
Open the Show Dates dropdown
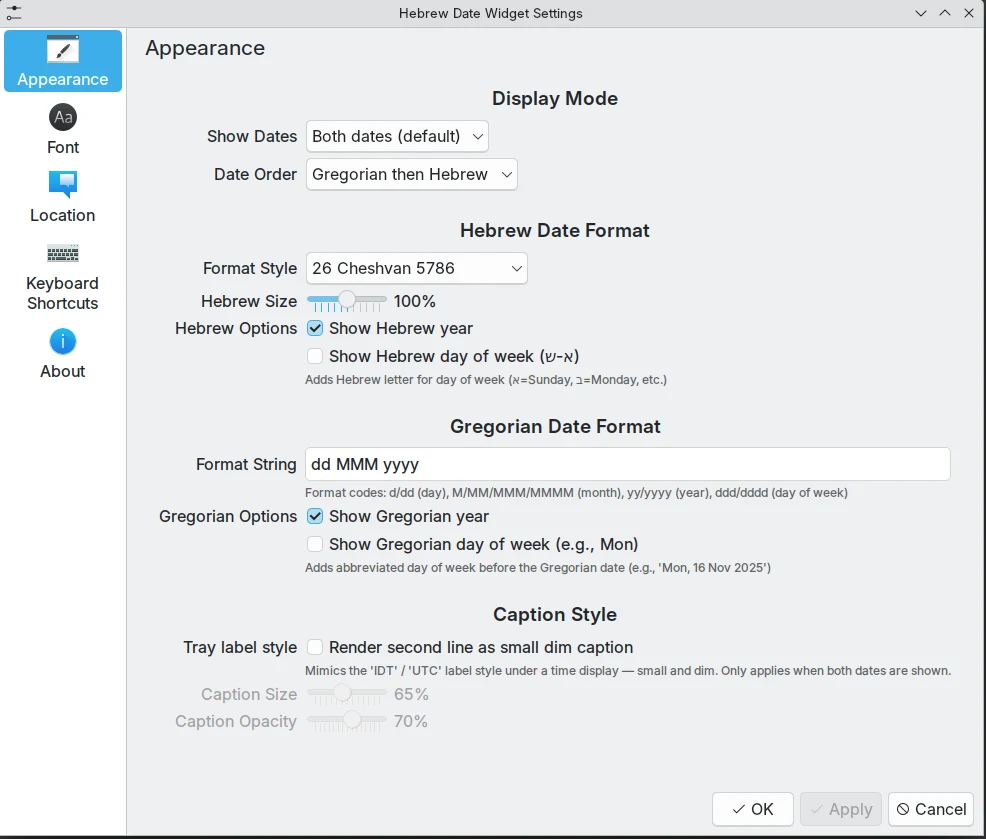pos(396,136)
